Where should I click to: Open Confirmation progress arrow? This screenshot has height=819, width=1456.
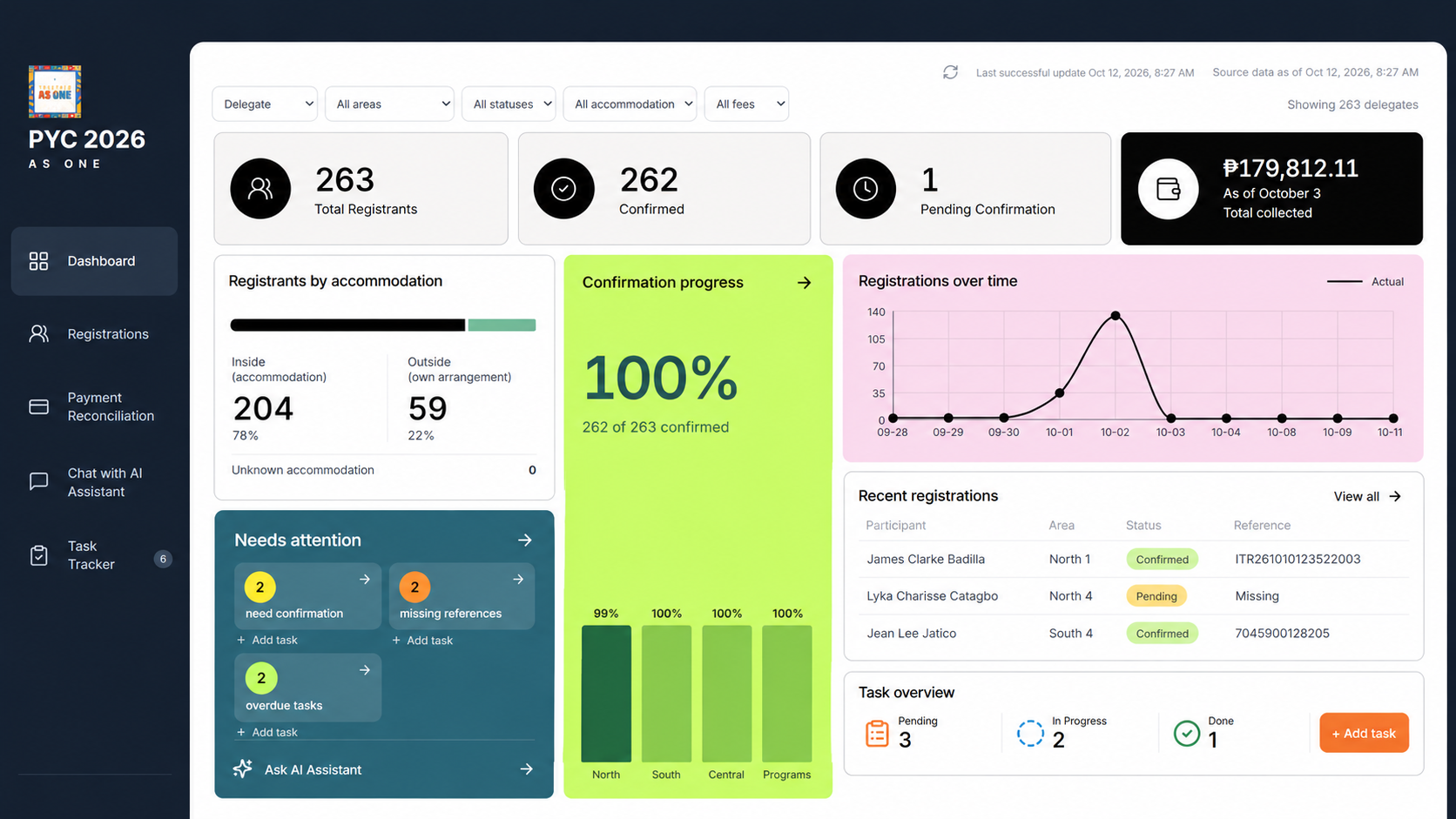pos(804,283)
